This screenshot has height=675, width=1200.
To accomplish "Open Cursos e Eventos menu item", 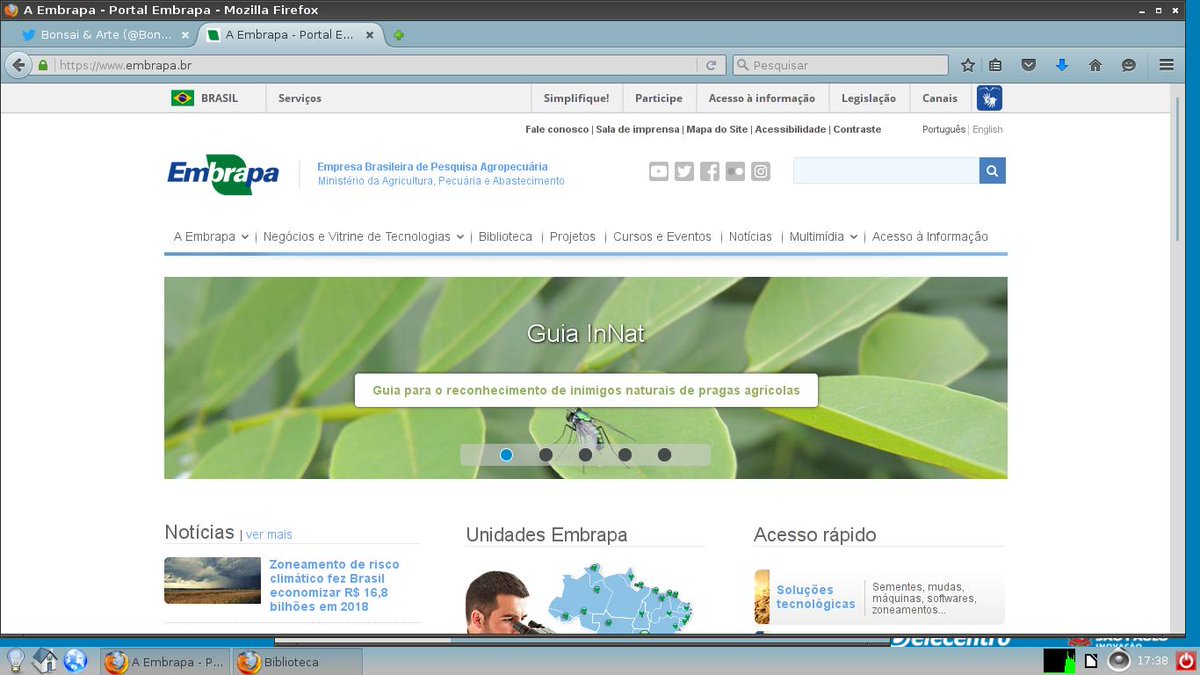I will click(662, 237).
